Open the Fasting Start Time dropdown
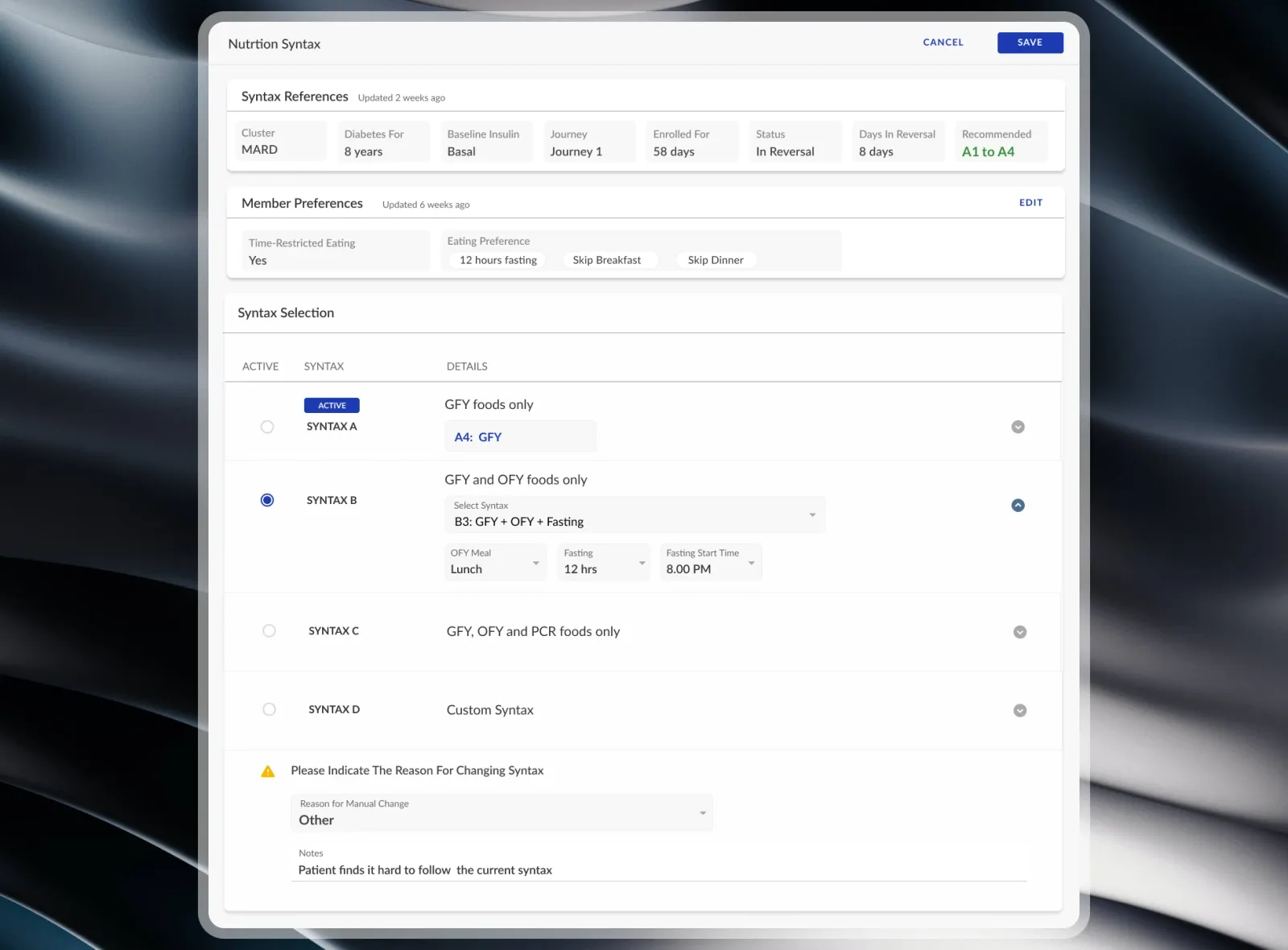This screenshot has height=950, width=1288. [711, 562]
